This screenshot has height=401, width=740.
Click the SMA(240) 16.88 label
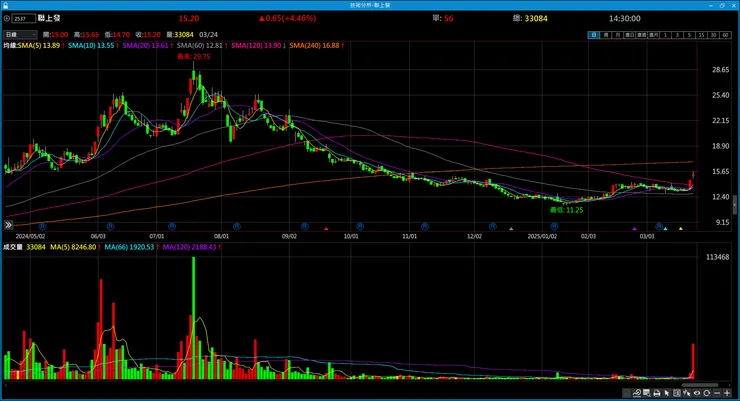[x=314, y=45]
